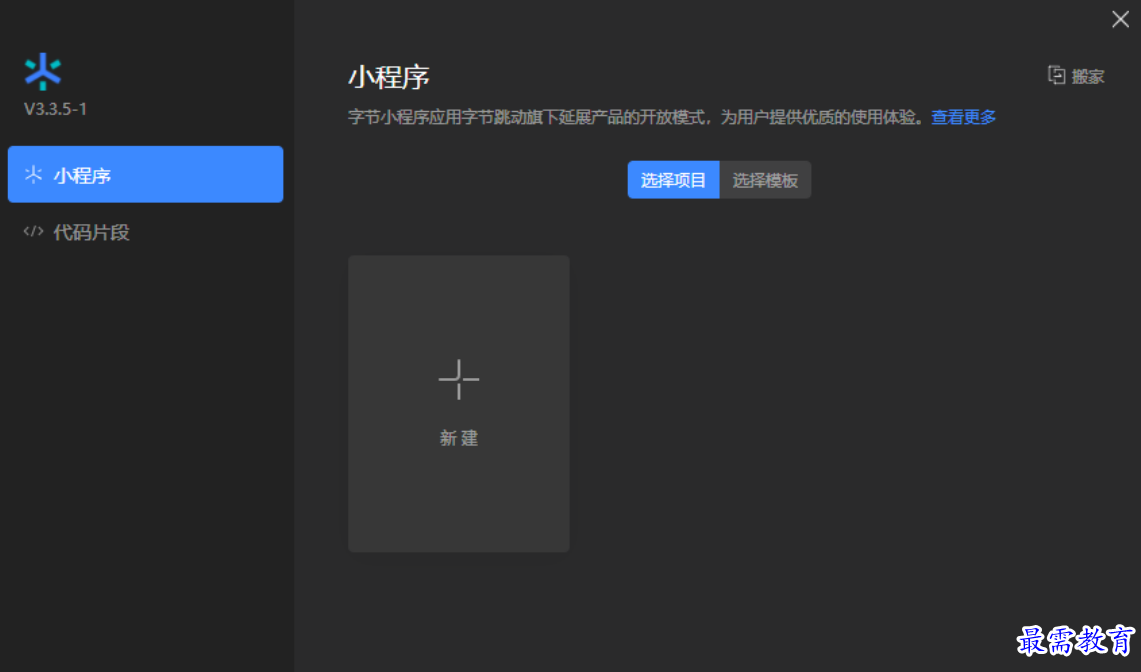Image resolution: width=1141 pixels, height=672 pixels.
Task: Open the 小程序 sidebar section
Action: 146,175
